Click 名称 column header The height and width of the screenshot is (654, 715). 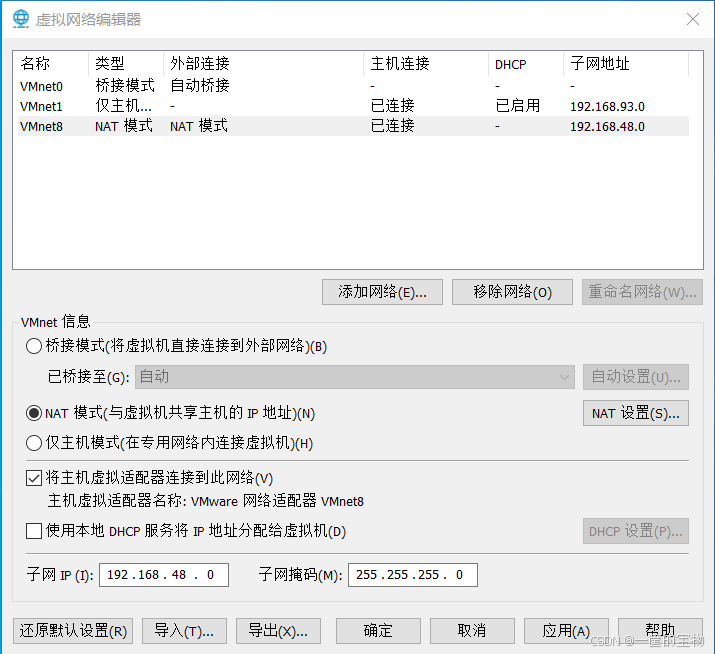[53, 63]
